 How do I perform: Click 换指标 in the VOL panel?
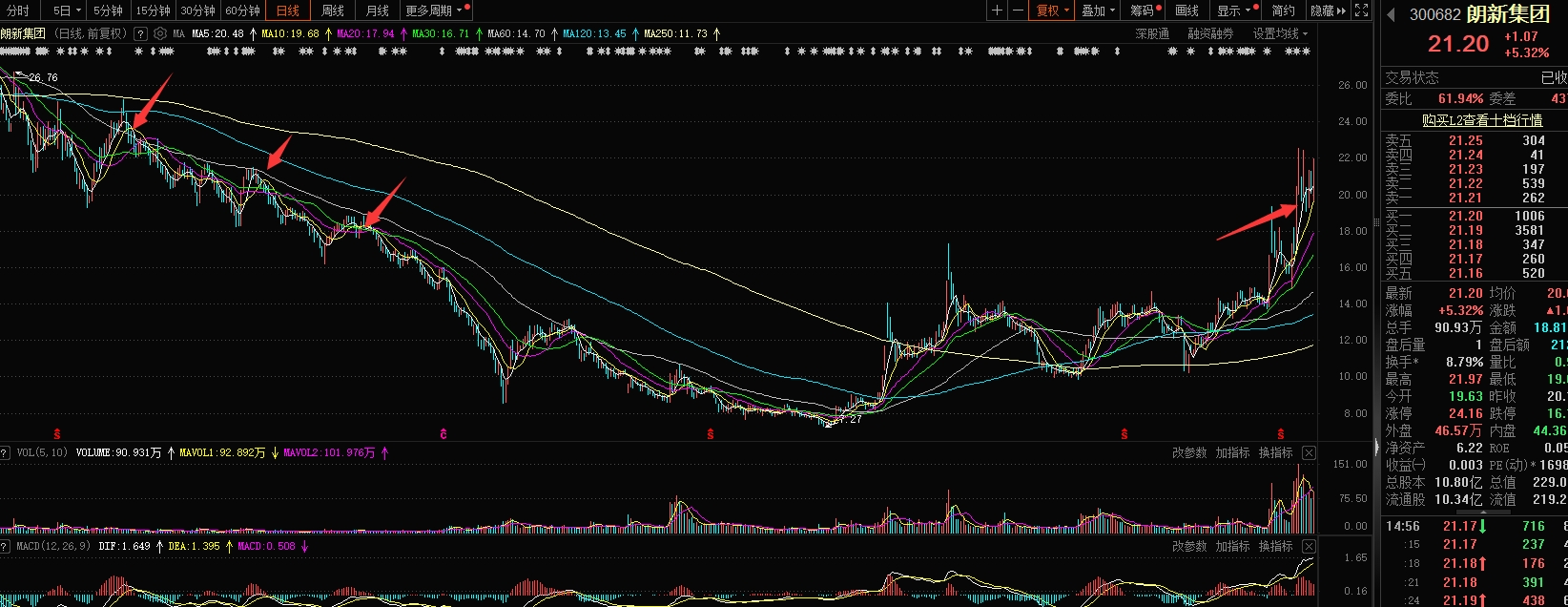tap(1275, 452)
